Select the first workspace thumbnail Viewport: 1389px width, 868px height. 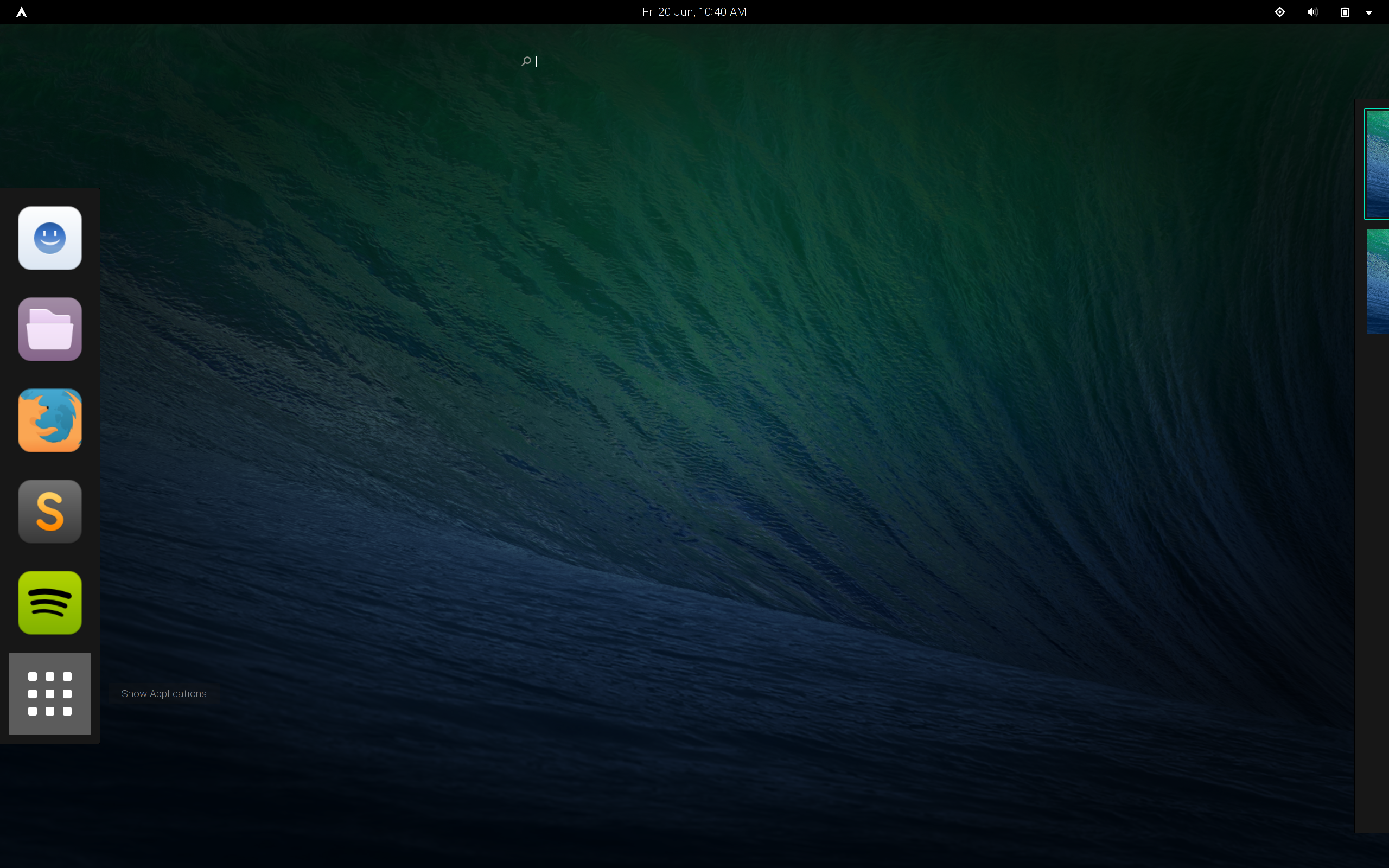1377,165
